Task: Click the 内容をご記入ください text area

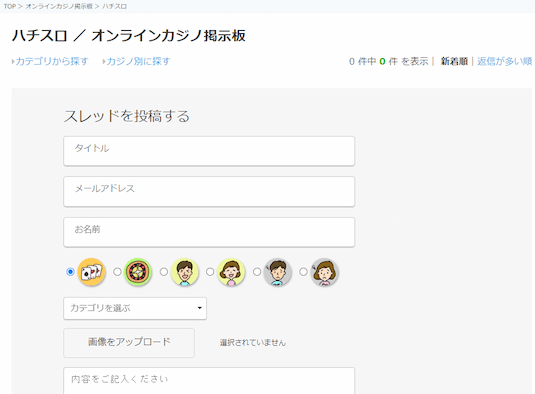Action: (209, 381)
